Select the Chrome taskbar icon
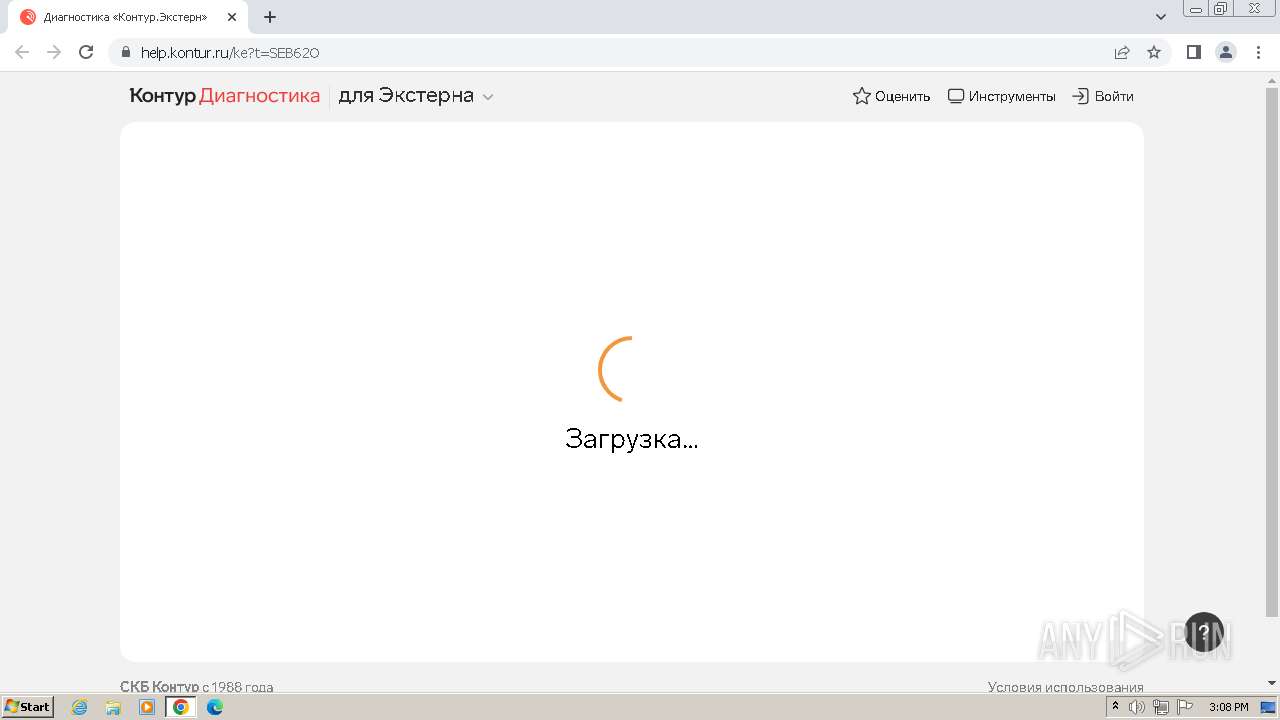Screen dimensions: 1280x720 [x=181, y=707]
